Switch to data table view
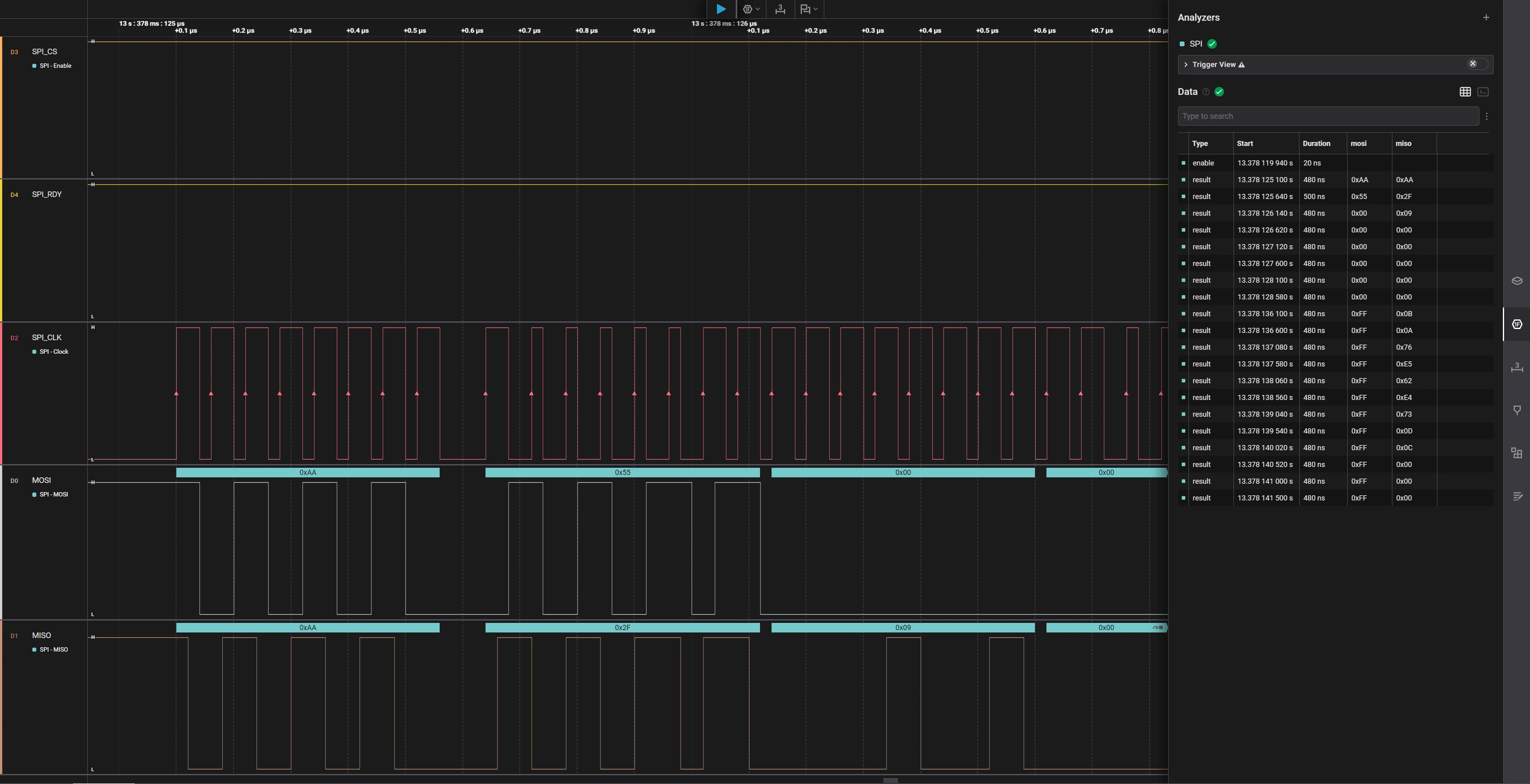 (x=1465, y=92)
